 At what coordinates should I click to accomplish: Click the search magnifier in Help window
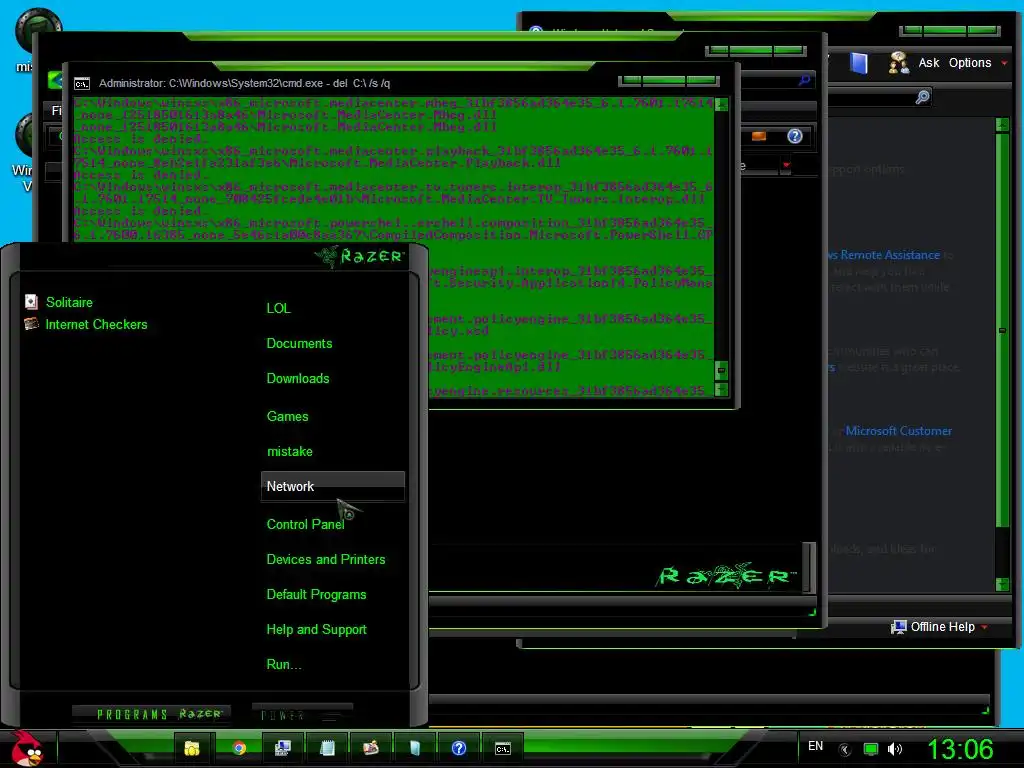(x=922, y=97)
